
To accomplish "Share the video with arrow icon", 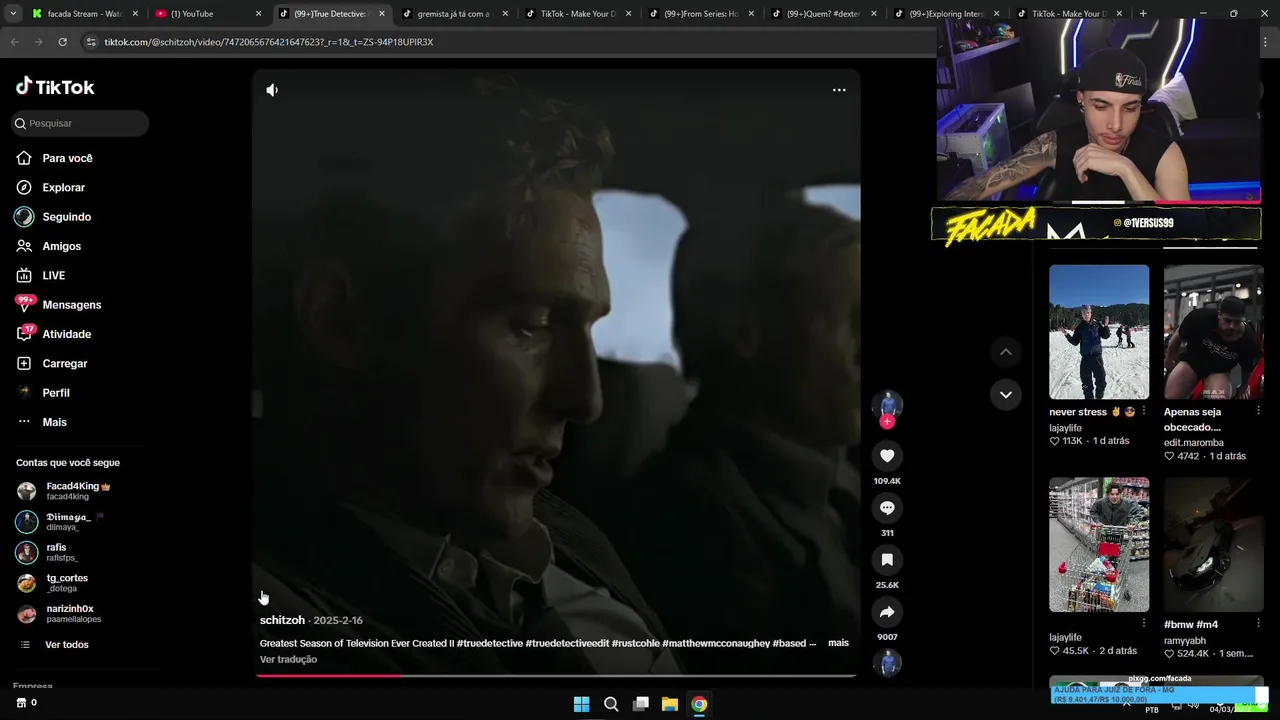I will [x=887, y=612].
